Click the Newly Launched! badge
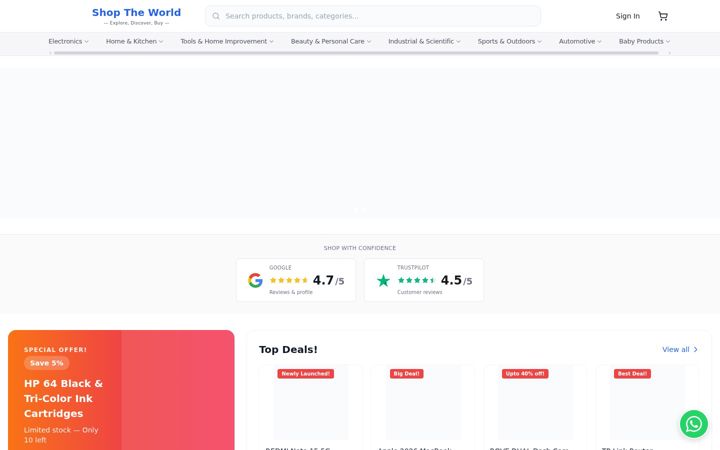Screen dimensions: 720x450 (x=305, y=374)
